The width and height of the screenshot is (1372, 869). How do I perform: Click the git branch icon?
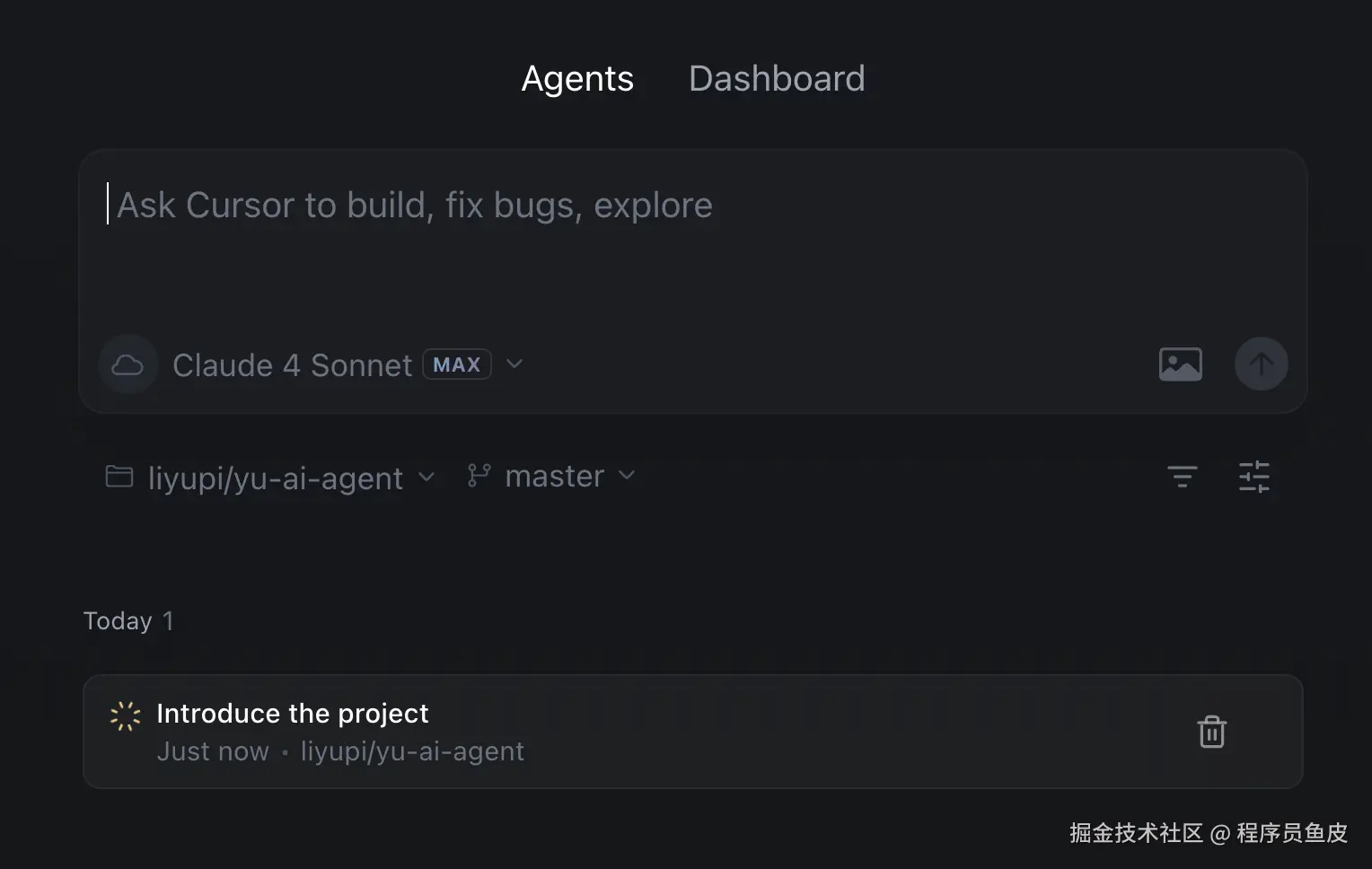pyautogui.click(x=479, y=475)
